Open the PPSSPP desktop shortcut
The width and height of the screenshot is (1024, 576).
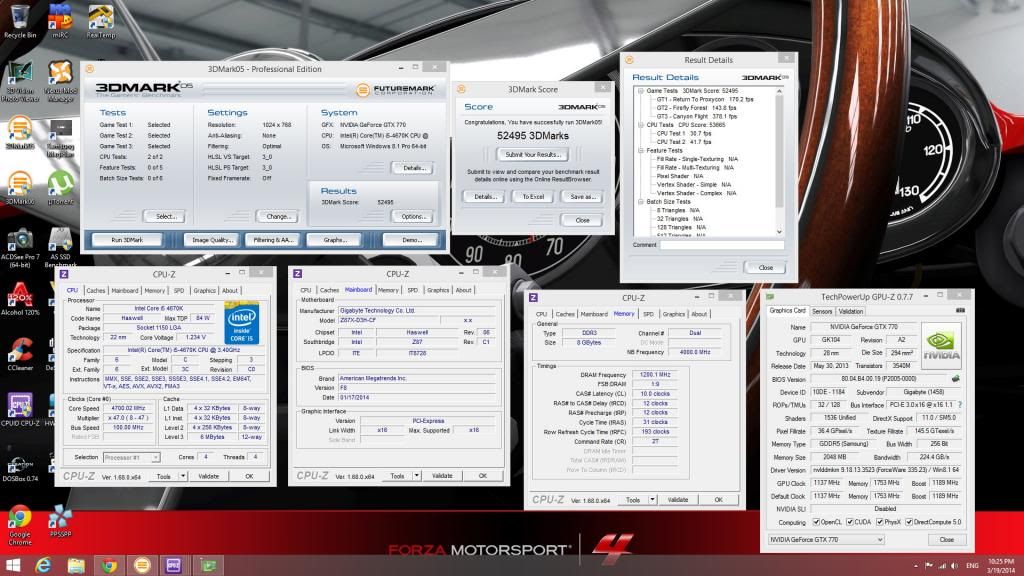[x=60, y=521]
